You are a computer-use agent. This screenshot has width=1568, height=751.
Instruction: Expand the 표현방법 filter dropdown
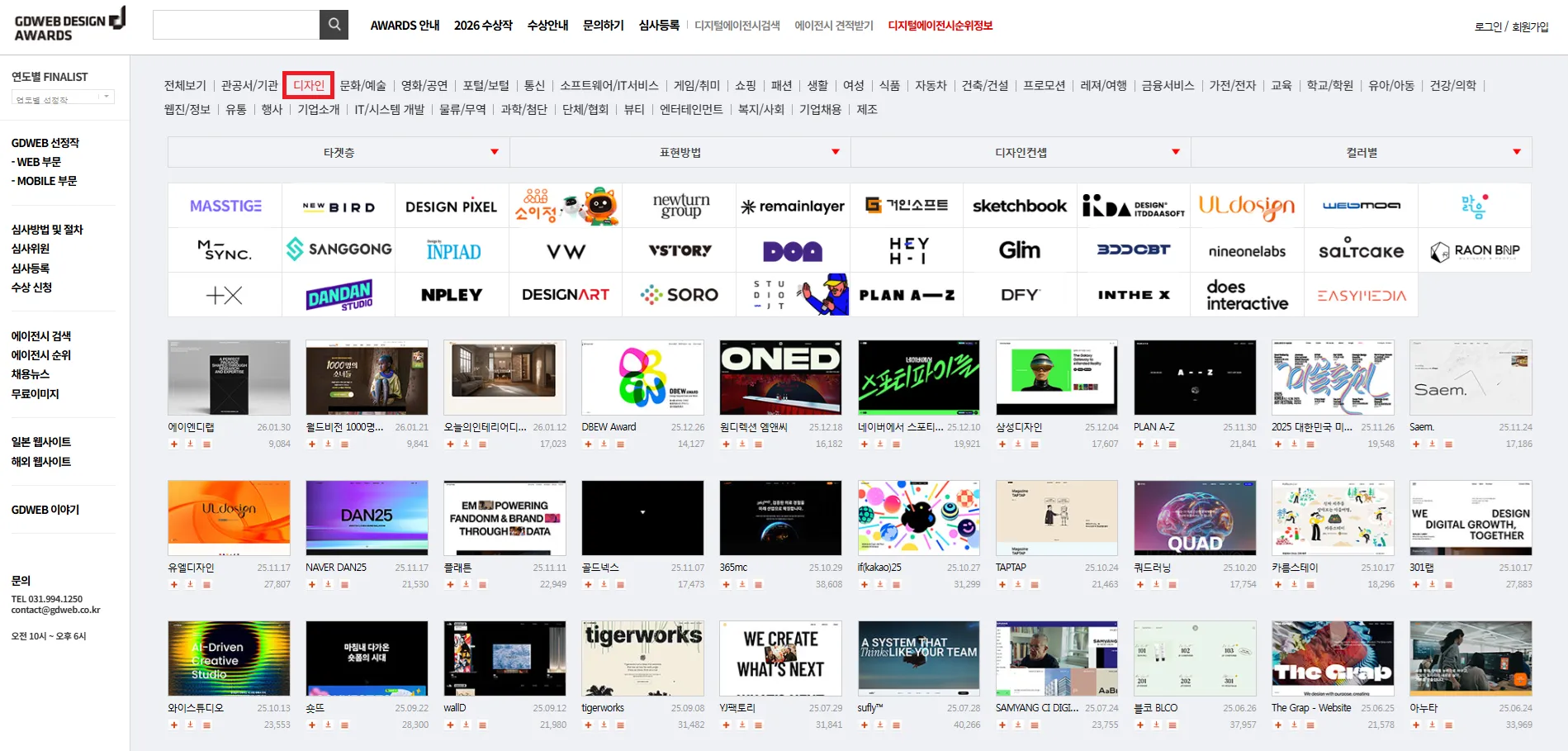680,152
